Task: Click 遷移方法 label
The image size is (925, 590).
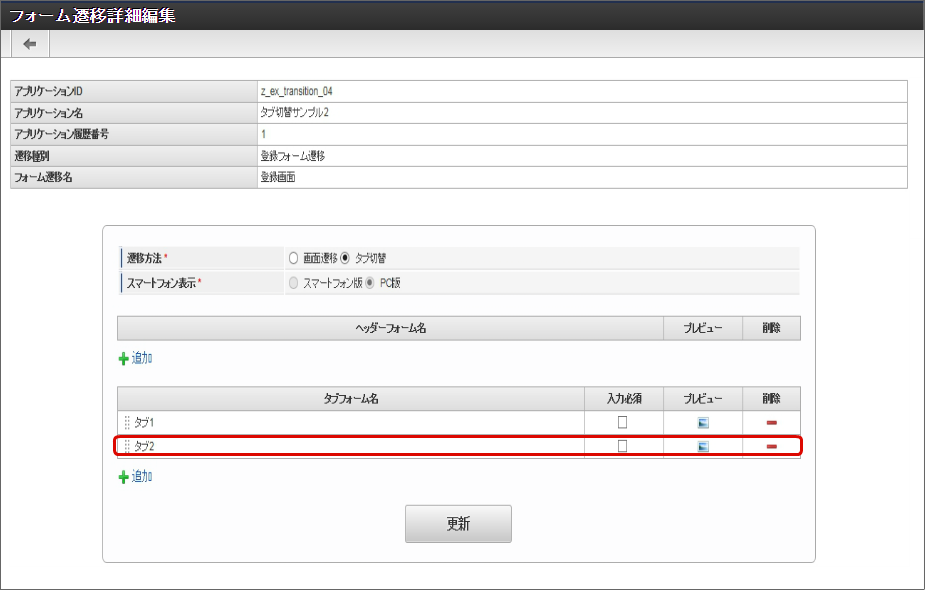Action: (145, 258)
